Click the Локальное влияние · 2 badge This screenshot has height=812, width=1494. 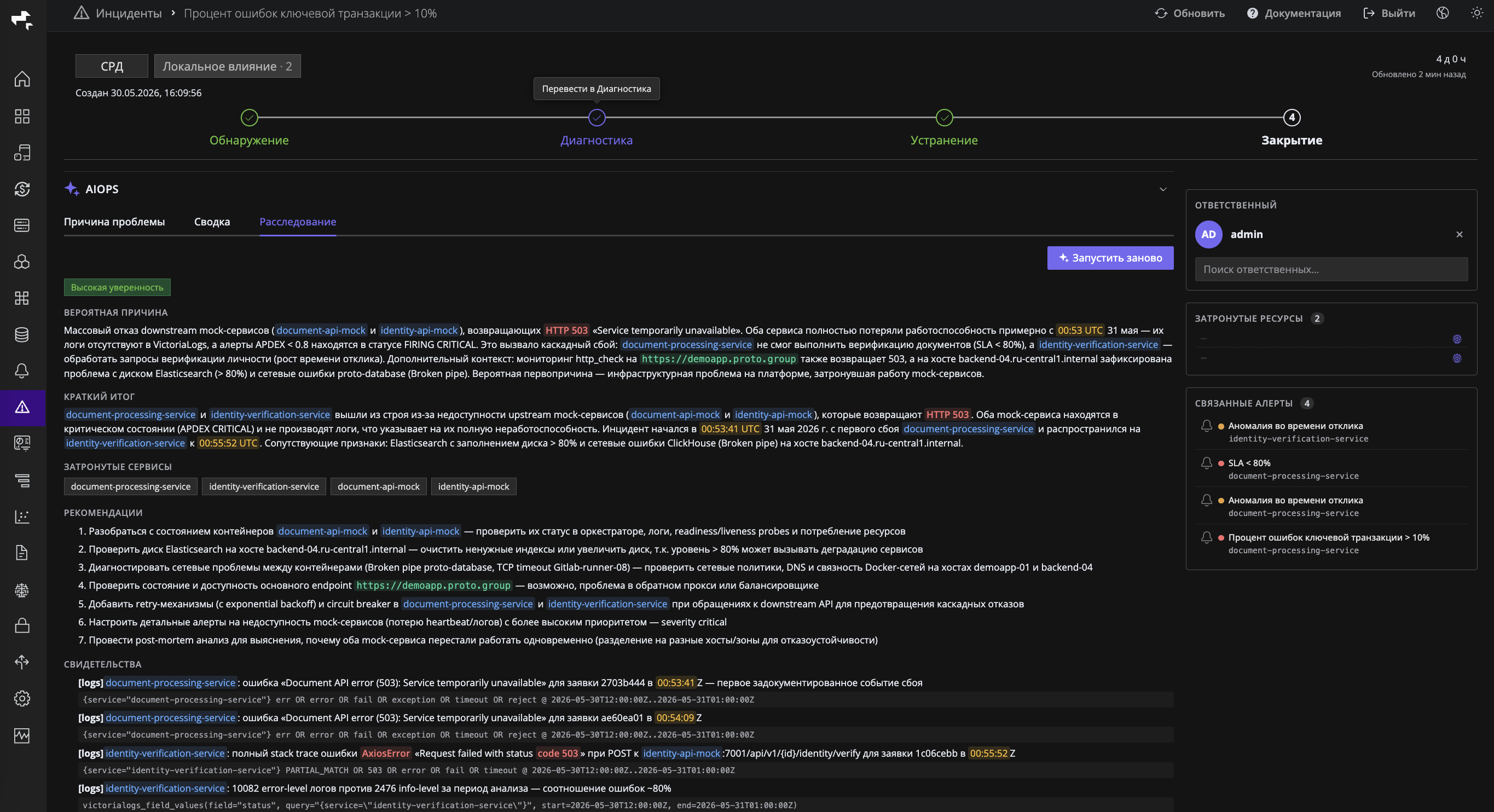[x=227, y=66]
